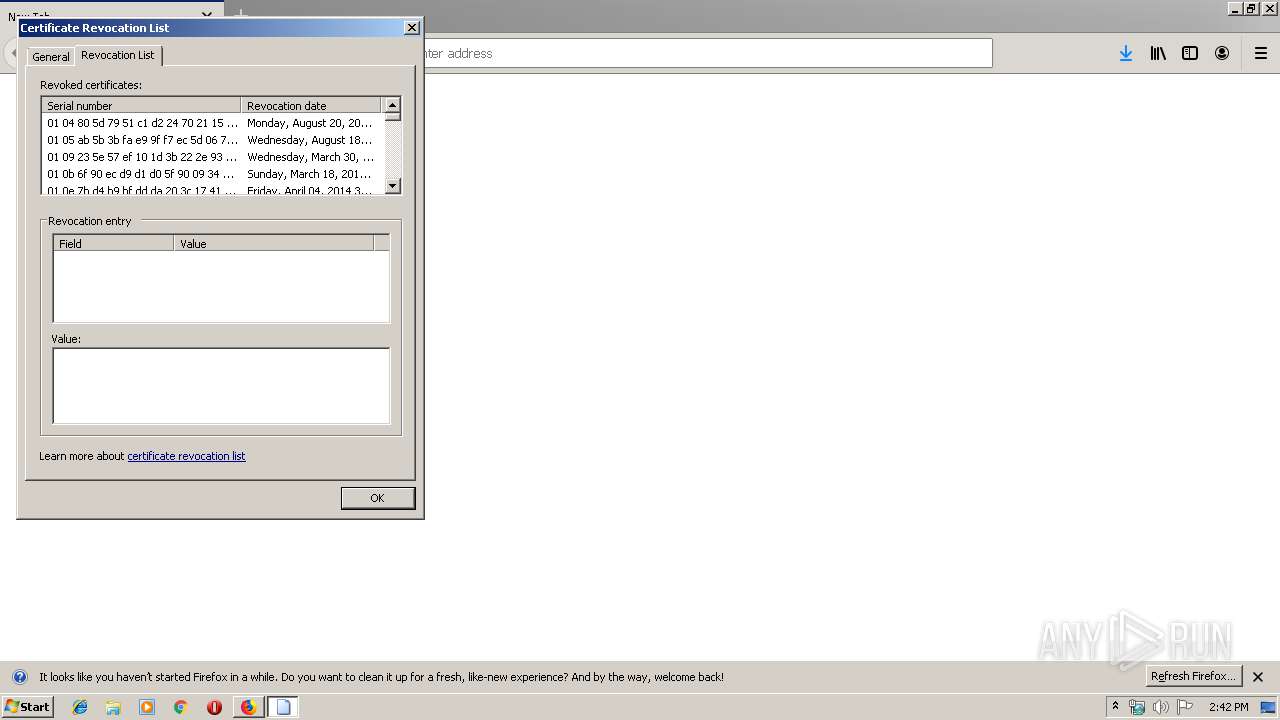Switch to the blank document taskbar button
The height and width of the screenshot is (720, 1280).
(283, 707)
